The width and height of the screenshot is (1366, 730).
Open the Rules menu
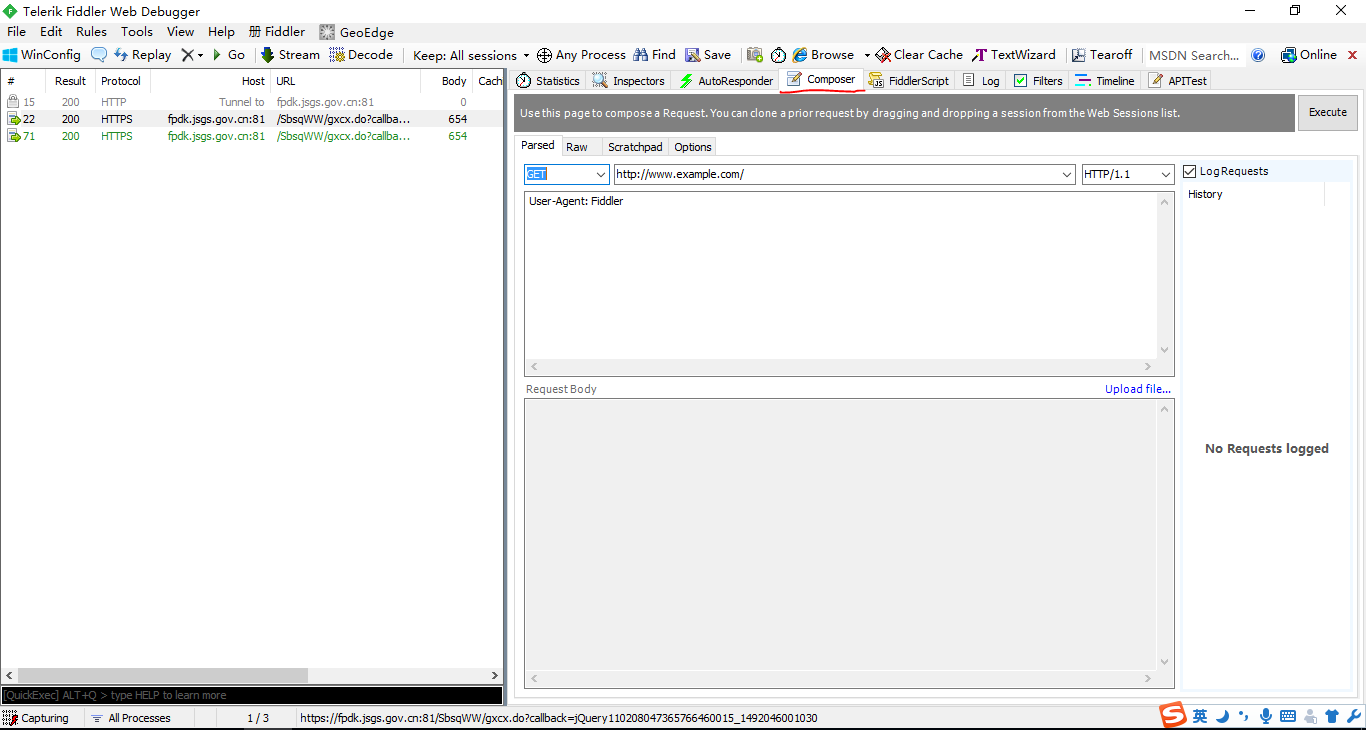pos(91,32)
